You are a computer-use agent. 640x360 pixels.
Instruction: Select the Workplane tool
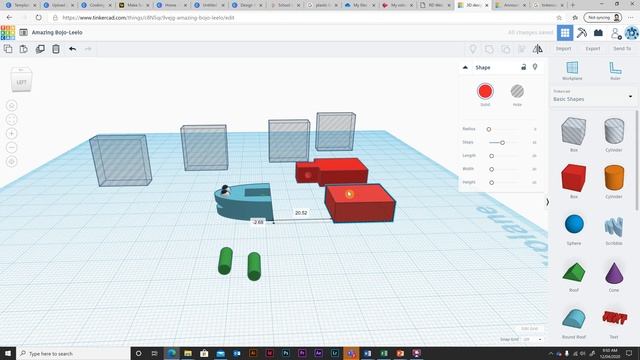coord(572,70)
